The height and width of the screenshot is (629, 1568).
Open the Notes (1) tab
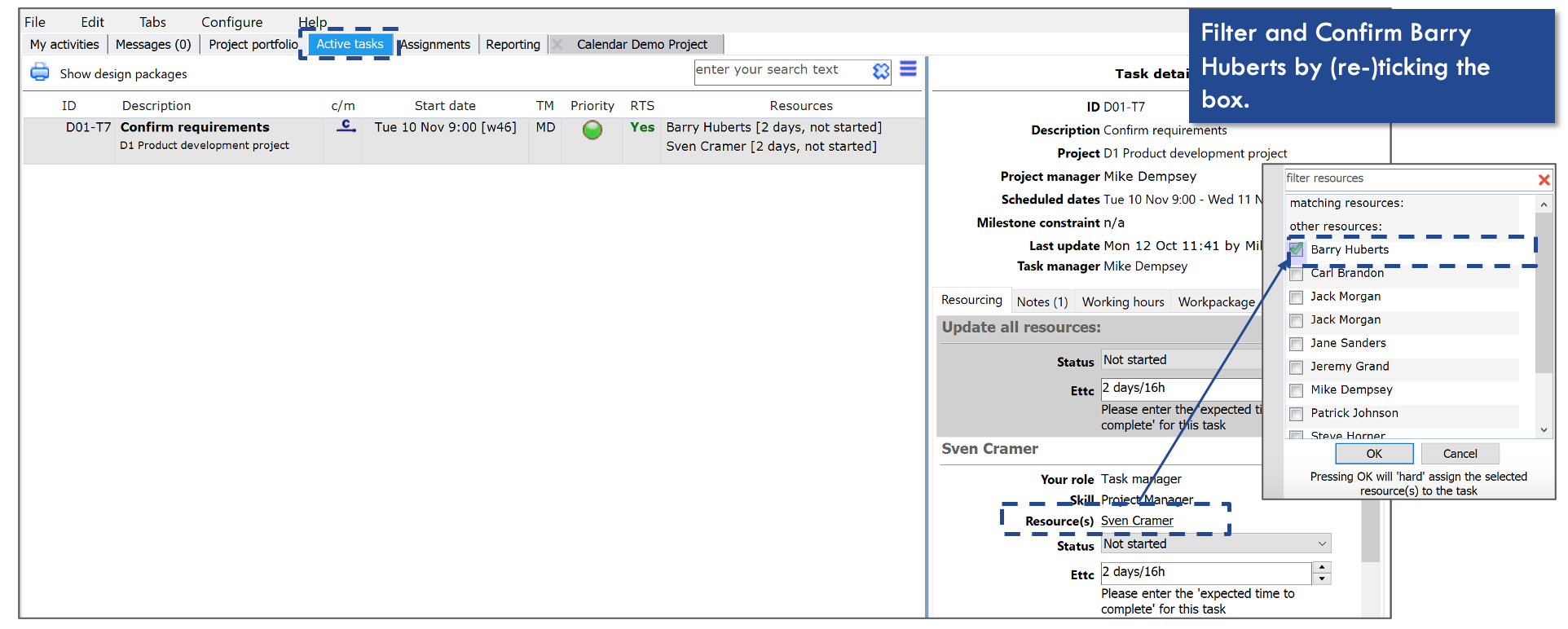pos(1042,301)
